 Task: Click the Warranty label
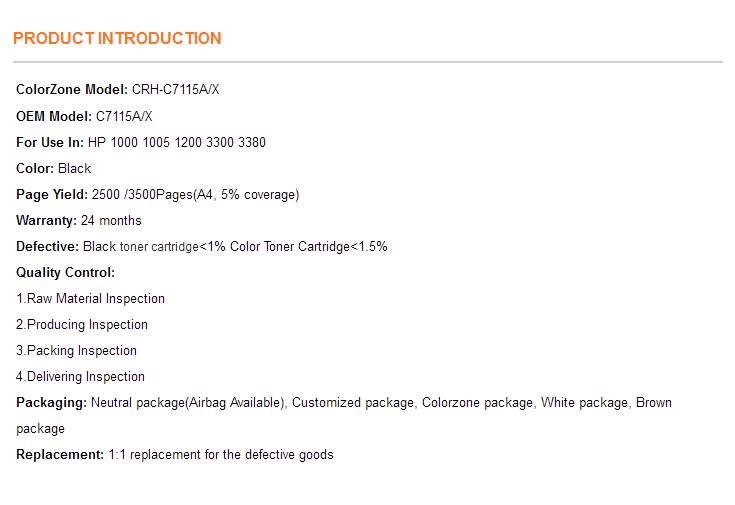[x=46, y=220]
